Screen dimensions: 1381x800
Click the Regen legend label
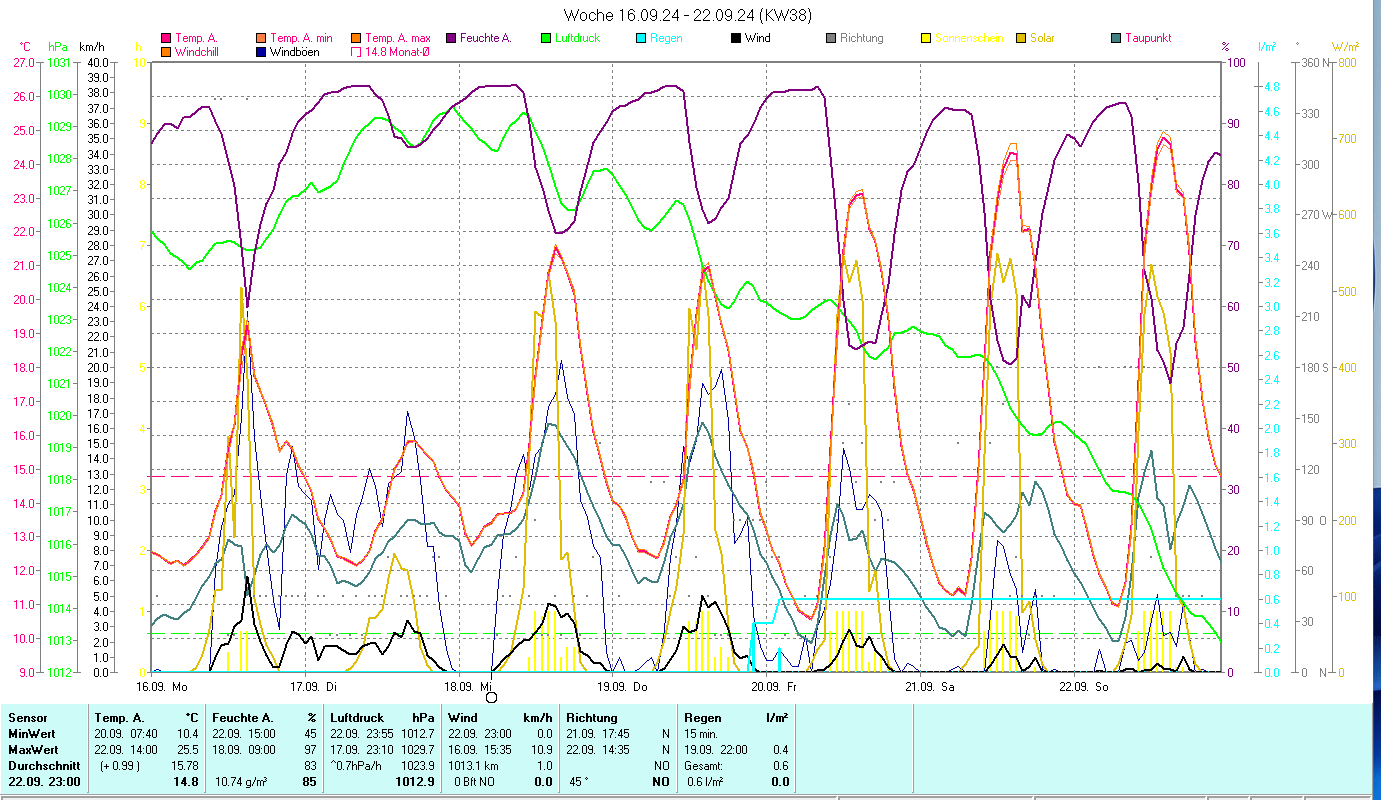tap(667, 38)
